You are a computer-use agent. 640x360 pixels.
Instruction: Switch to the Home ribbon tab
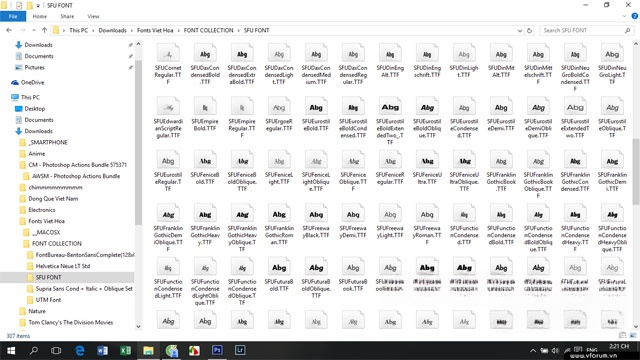[x=40, y=16]
